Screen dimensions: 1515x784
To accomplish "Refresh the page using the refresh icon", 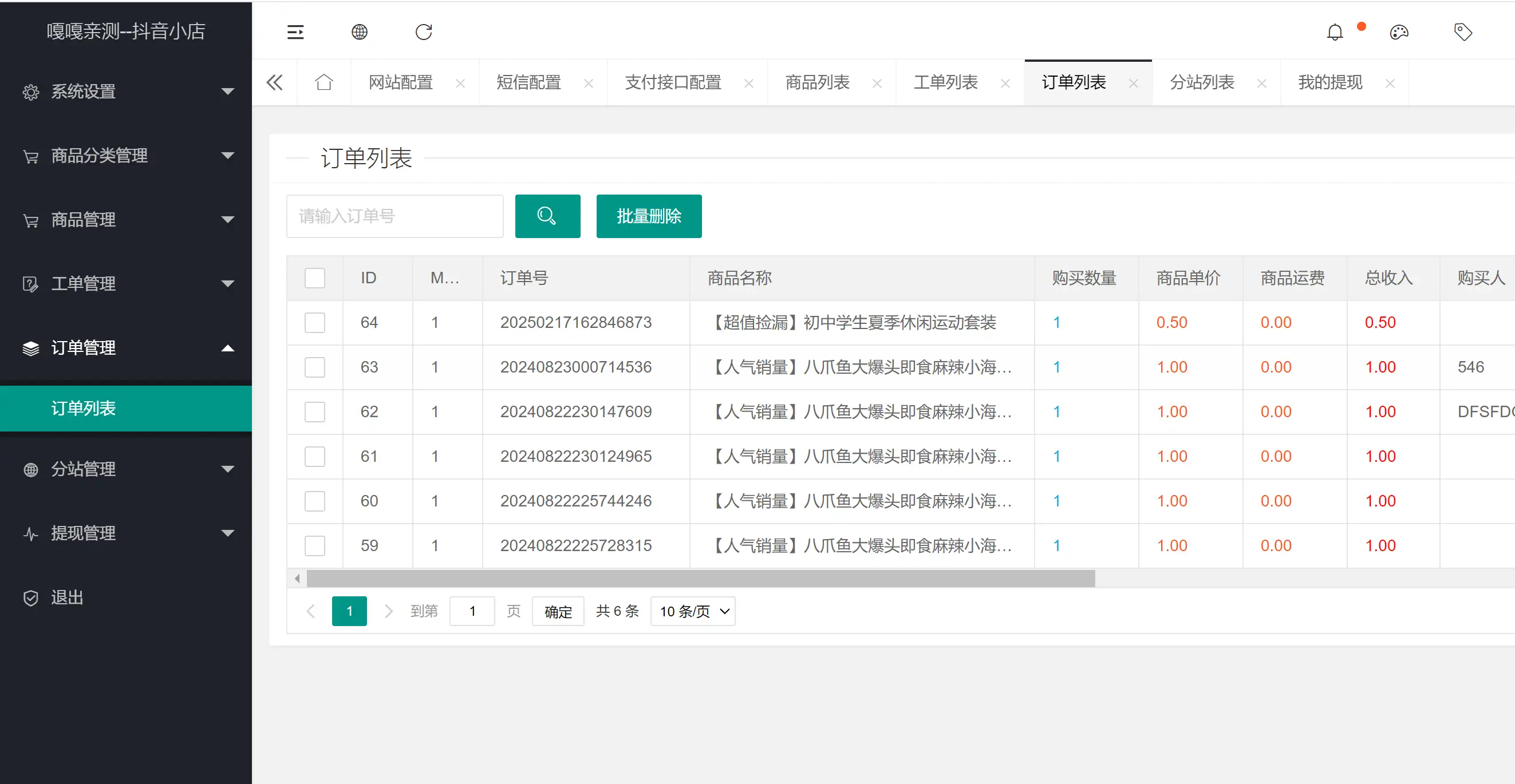I will pos(424,31).
